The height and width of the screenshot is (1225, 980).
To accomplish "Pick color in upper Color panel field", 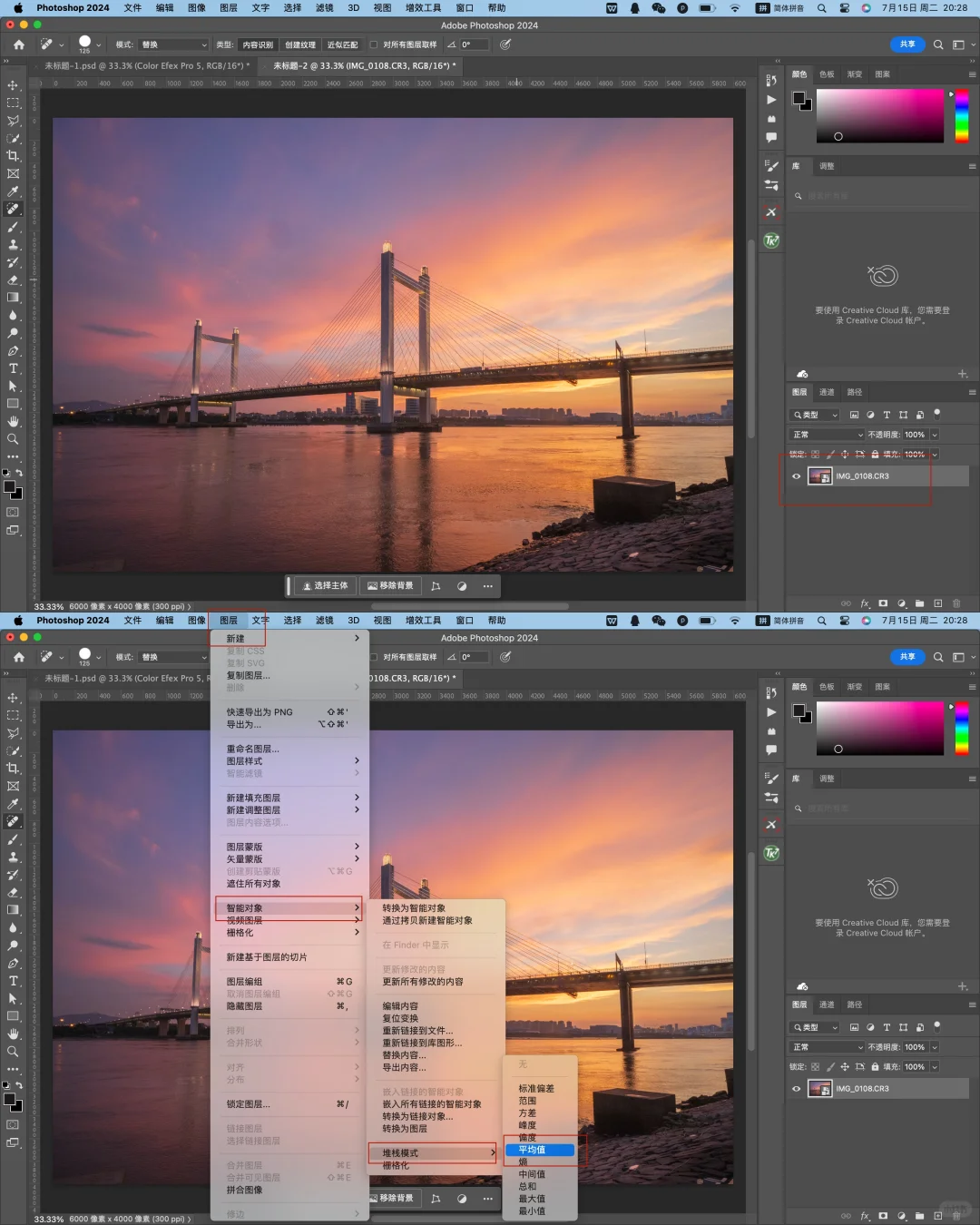I will (880, 115).
